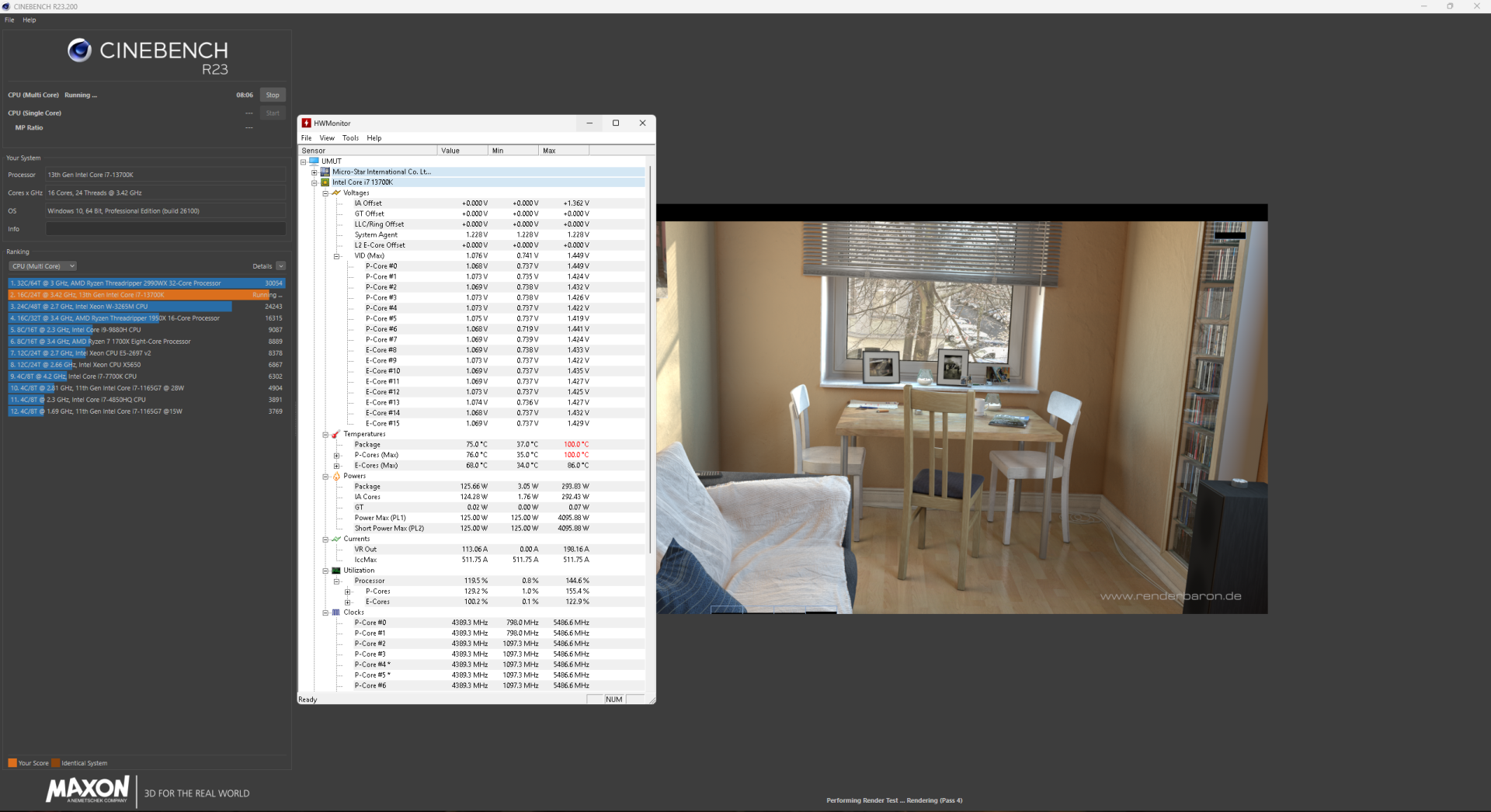
Task: Open the CPU (Multi Core) ranking dropdown
Action: [x=43, y=266]
